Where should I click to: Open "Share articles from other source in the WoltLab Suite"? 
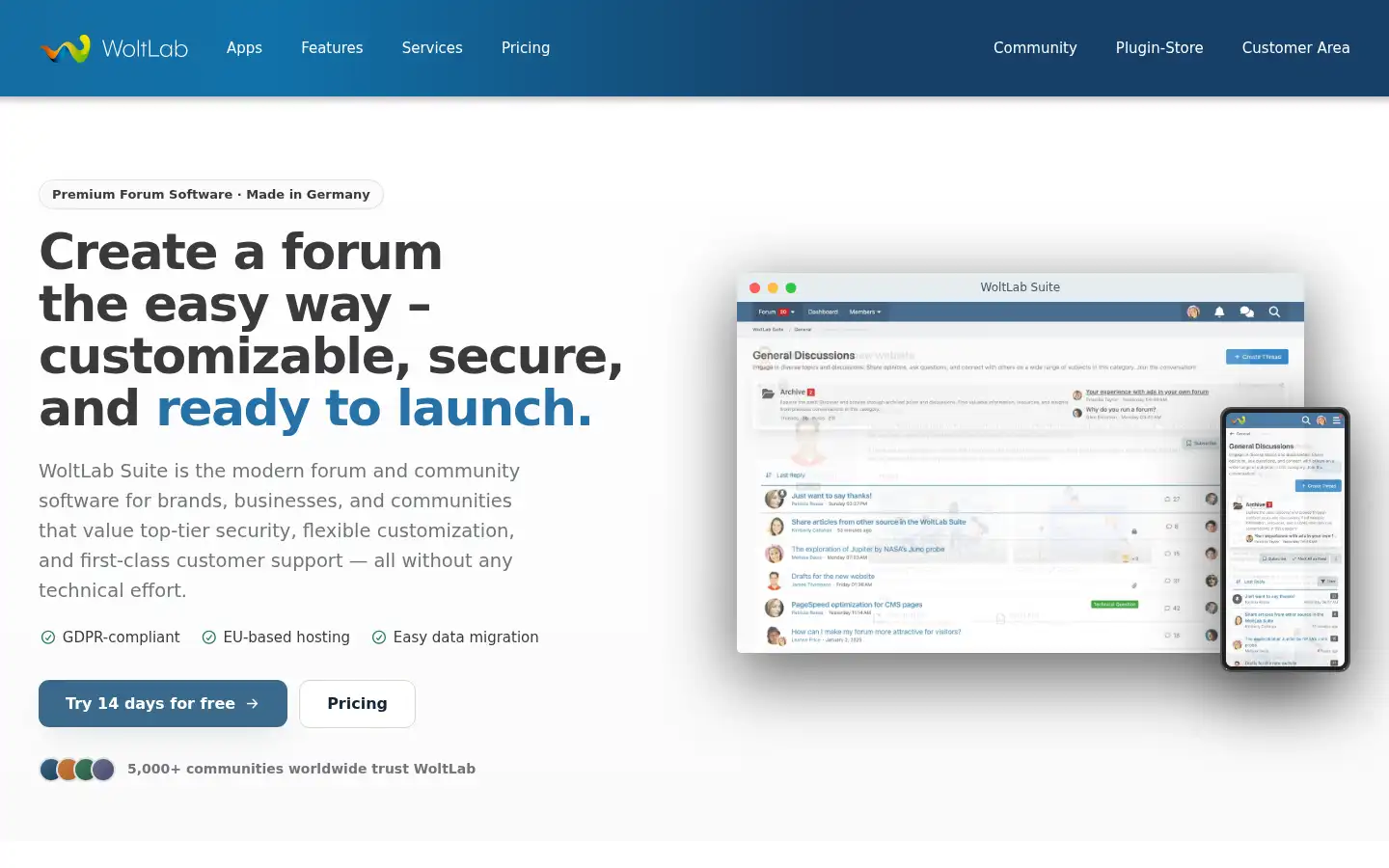[x=879, y=522]
